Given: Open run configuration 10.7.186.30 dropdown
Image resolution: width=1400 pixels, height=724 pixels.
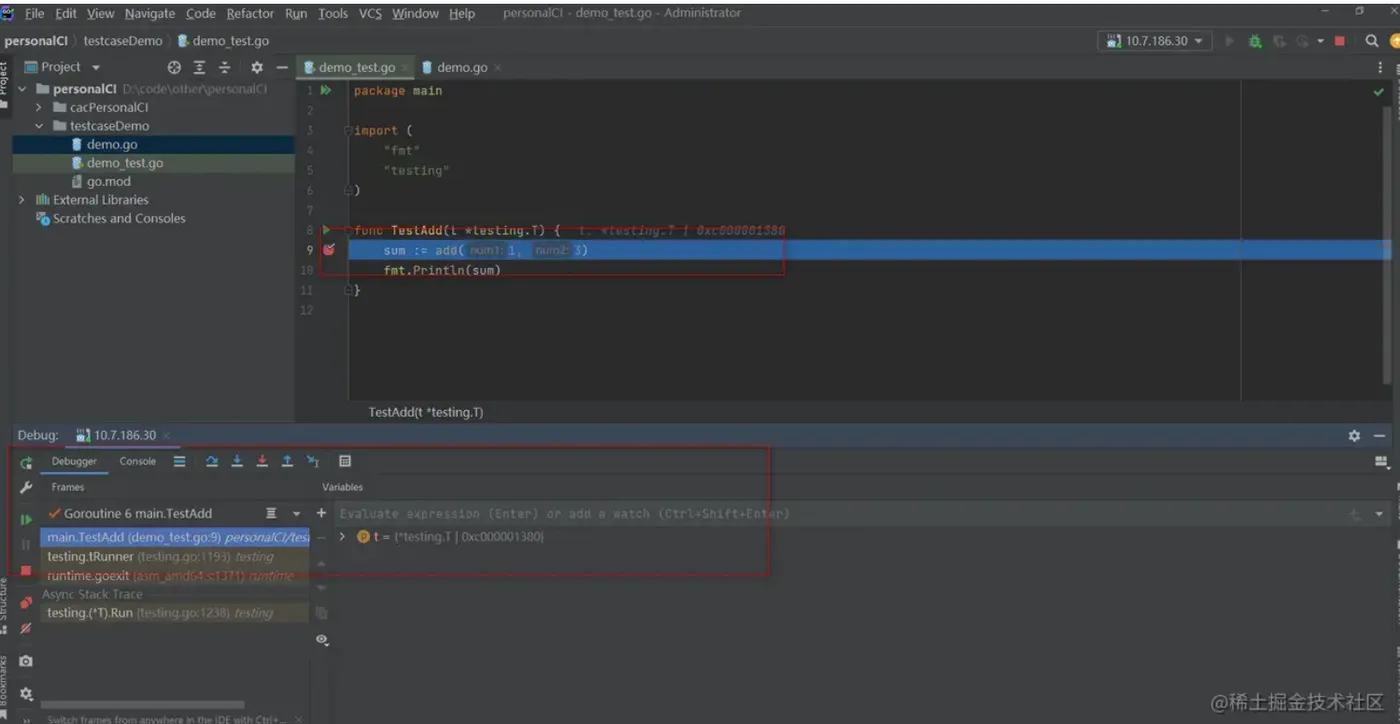Looking at the screenshot, I should coord(1155,41).
